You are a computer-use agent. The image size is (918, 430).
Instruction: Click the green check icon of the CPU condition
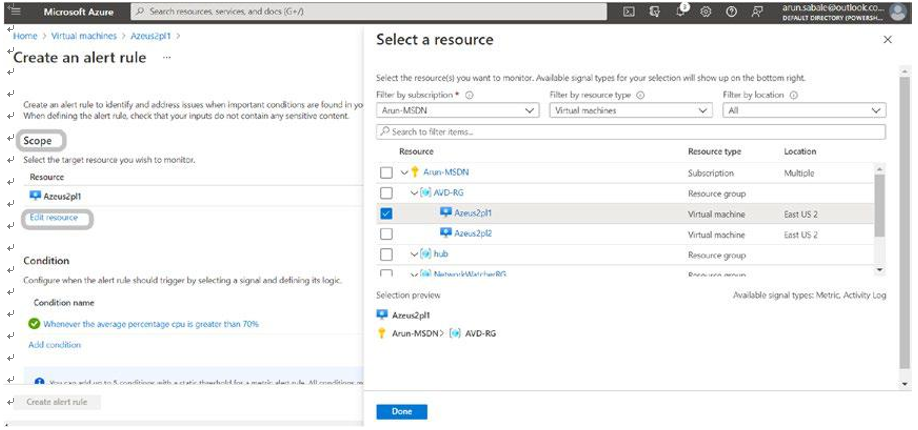[35, 323]
